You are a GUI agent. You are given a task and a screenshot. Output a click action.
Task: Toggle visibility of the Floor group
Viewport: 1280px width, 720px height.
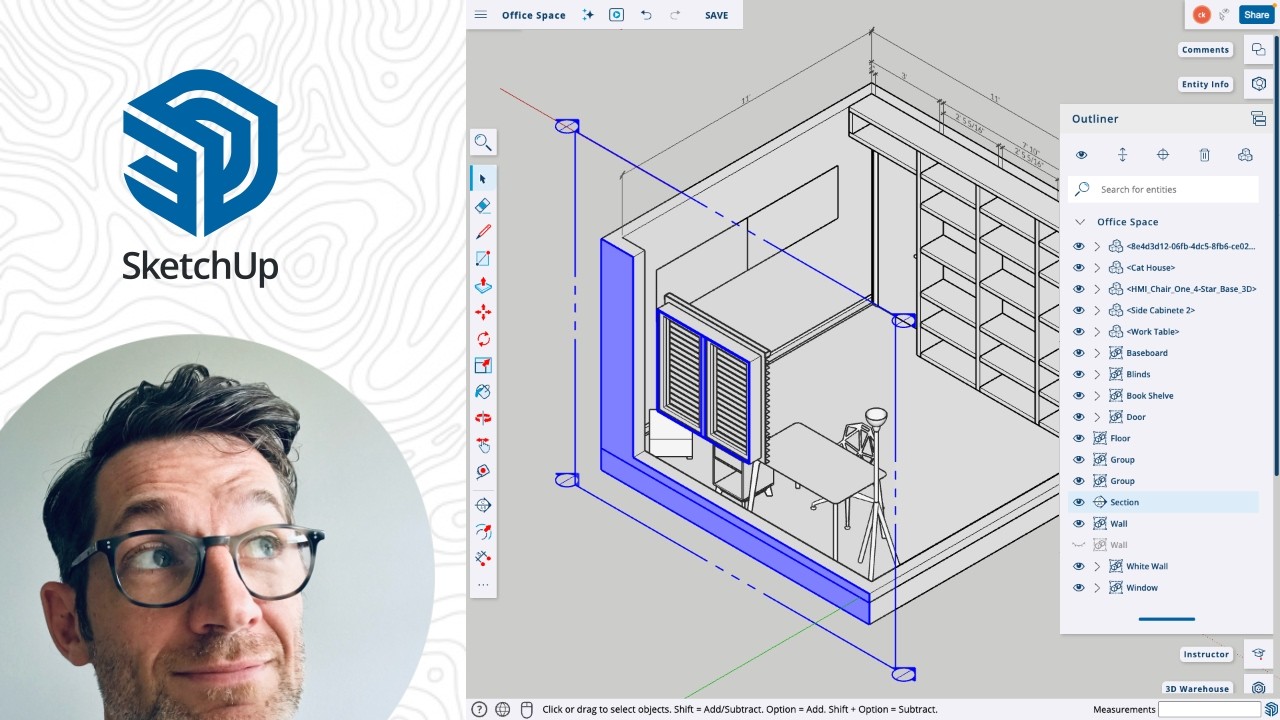1079,438
